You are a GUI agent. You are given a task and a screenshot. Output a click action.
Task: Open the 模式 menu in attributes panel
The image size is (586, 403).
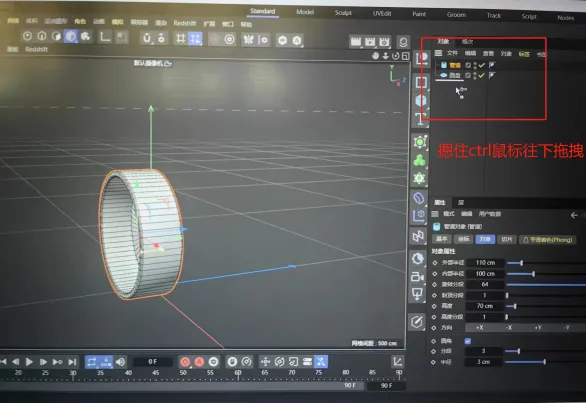[448, 214]
